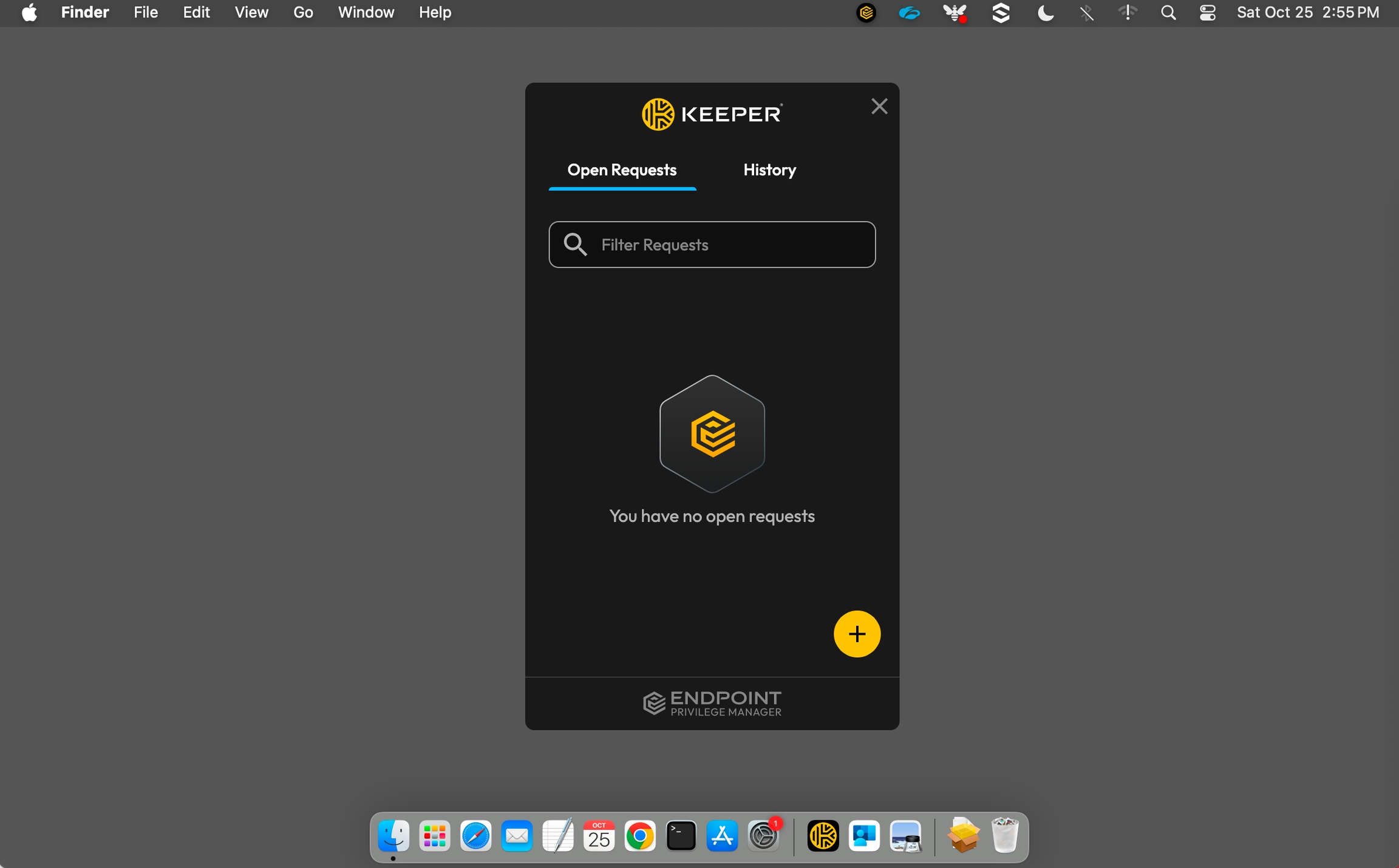The width and height of the screenshot is (1399, 868).
Task: Open Keeper Privilege Manager menu bar icon
Action: 866,13
